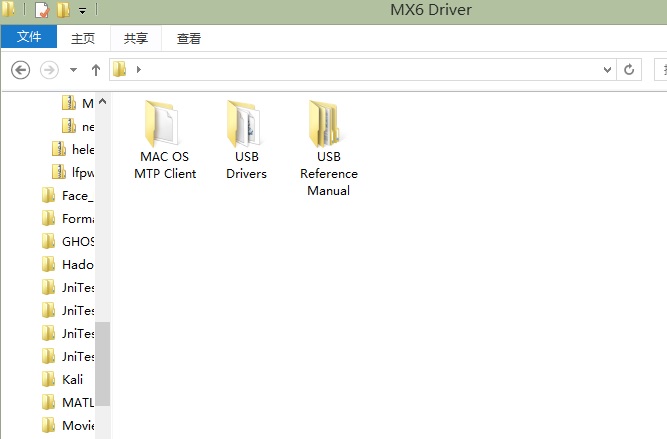The width and height of the screenshot is (667, 439).
Task: Switch to the 查看 tab
Action: point(189,38)
